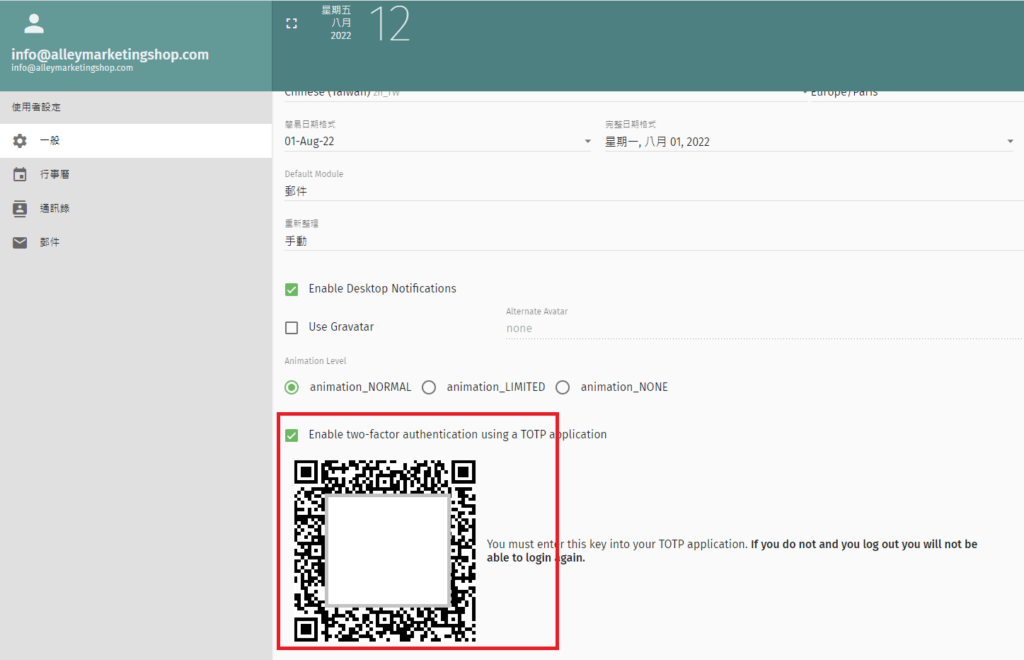Select the animation_NORMAL radio button

292,387
